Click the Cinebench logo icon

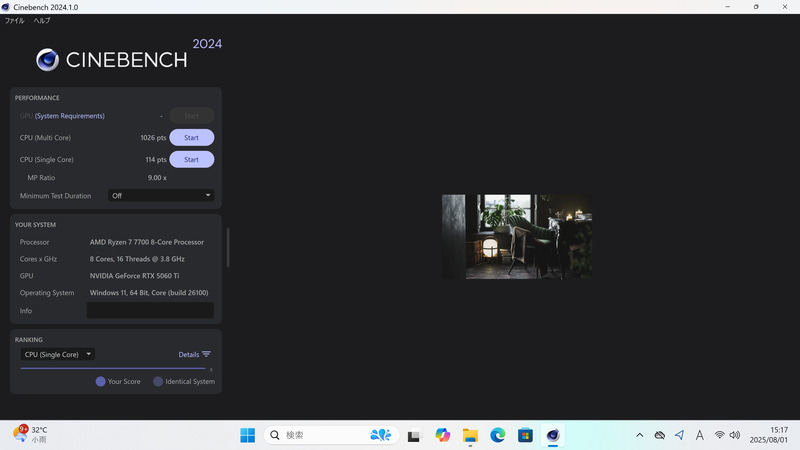click(47, 60)
